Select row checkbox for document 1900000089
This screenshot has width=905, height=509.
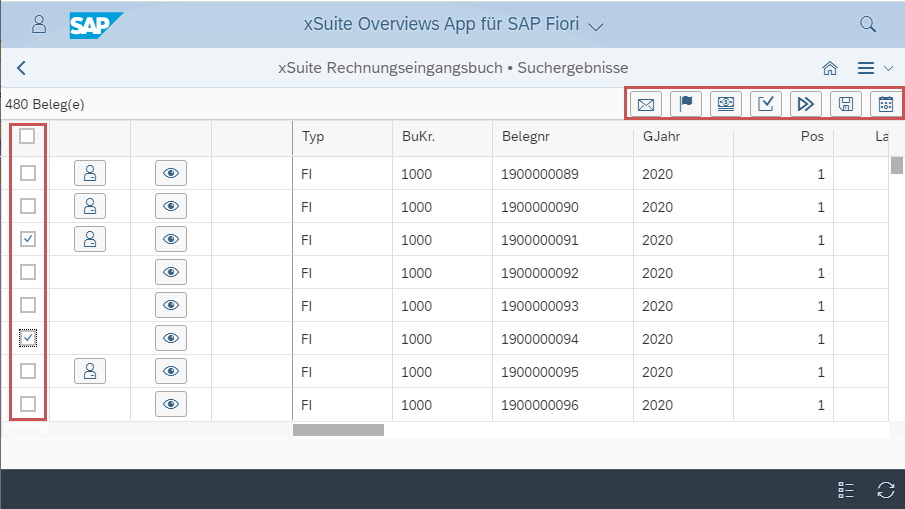tap(28, 173)
